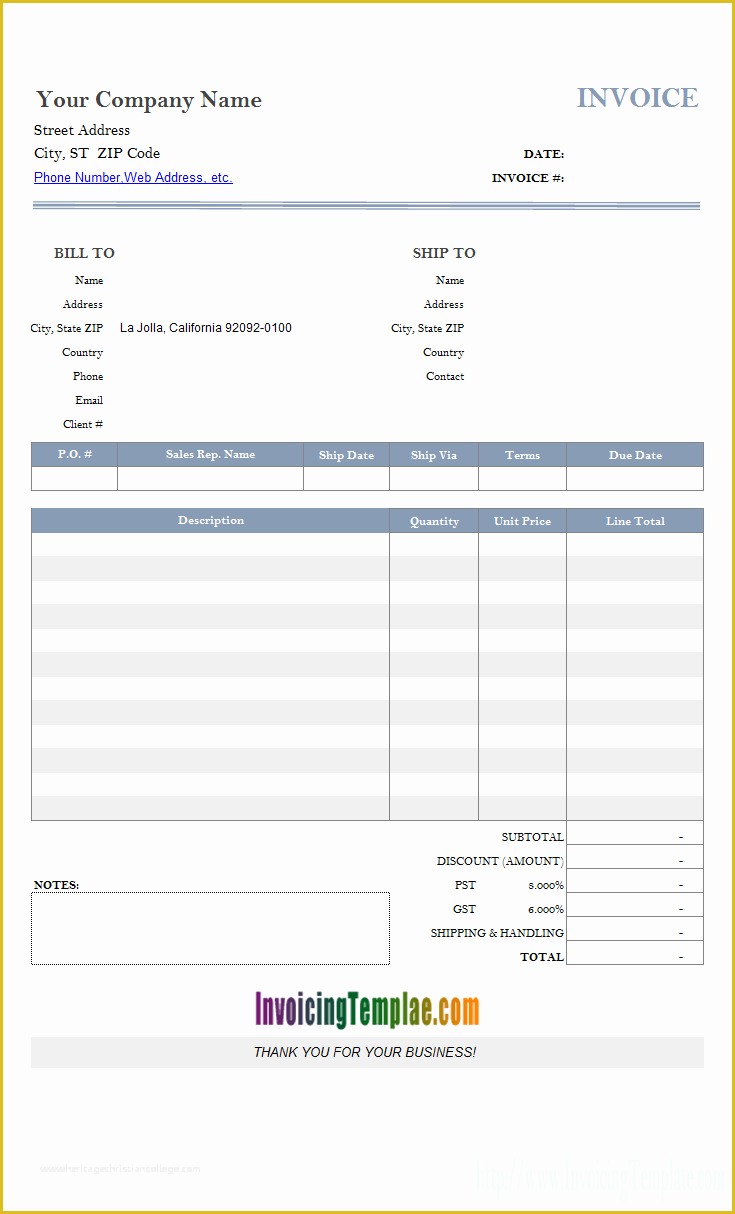Click the TOTAL label

tap(542, 957)
